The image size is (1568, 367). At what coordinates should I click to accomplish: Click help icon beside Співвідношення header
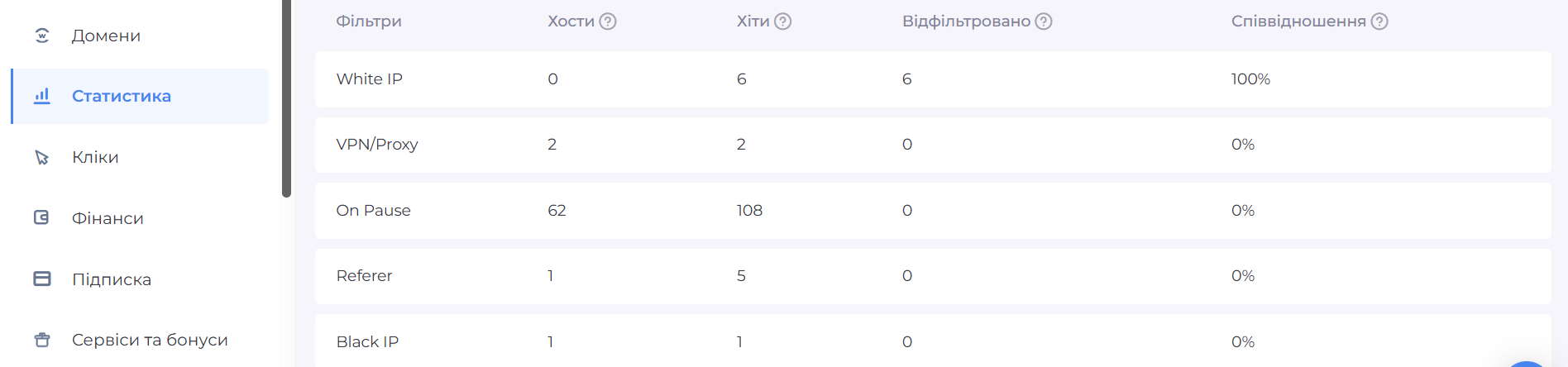[1379, 21]
